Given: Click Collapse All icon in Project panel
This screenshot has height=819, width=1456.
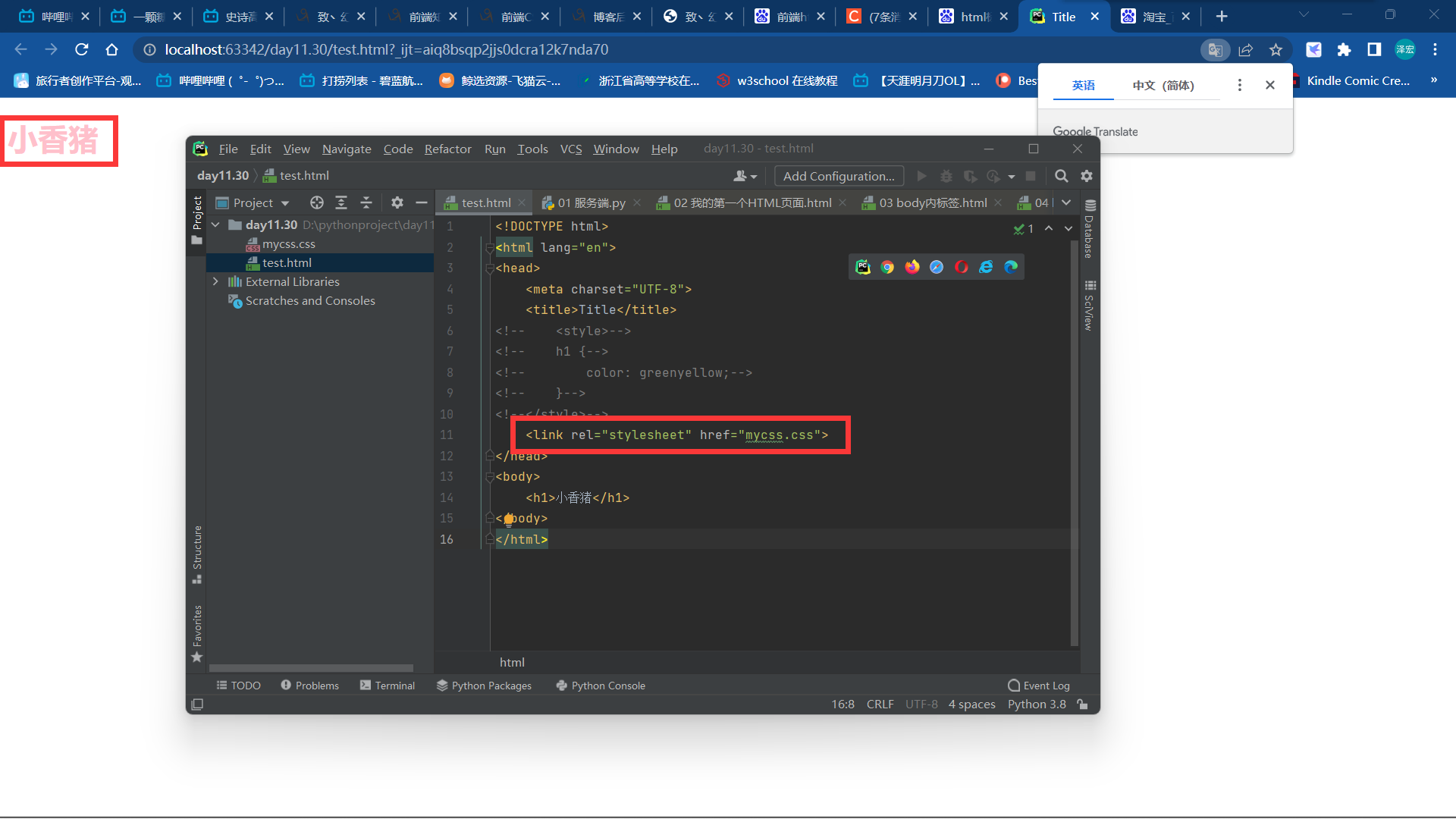Looking at the screenshot, I should (x=366, y=202).
